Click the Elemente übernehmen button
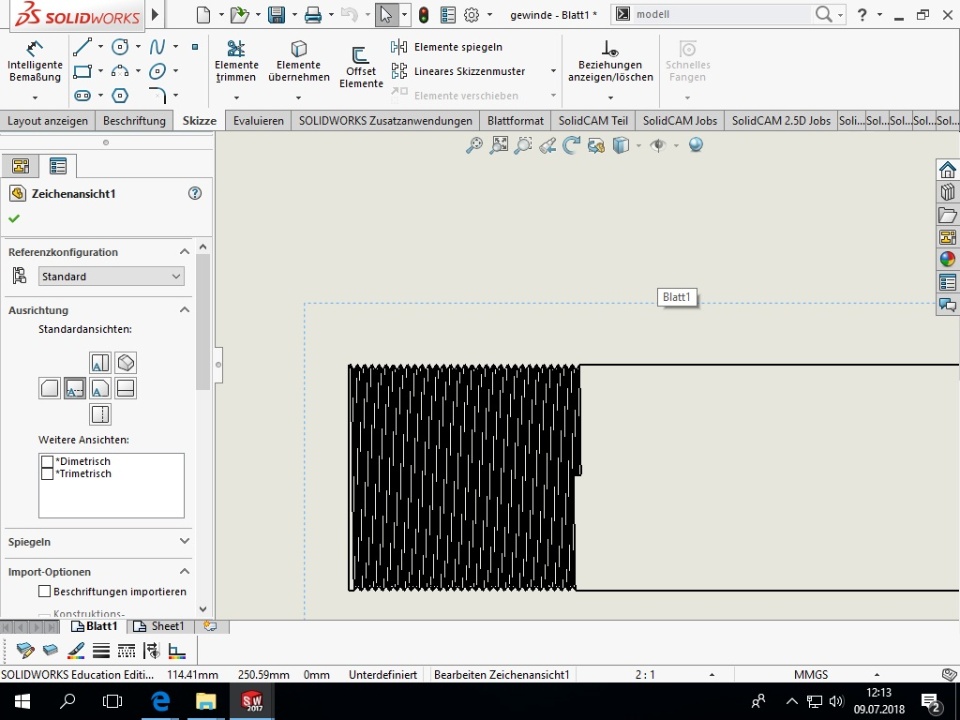 pos(298,61)
